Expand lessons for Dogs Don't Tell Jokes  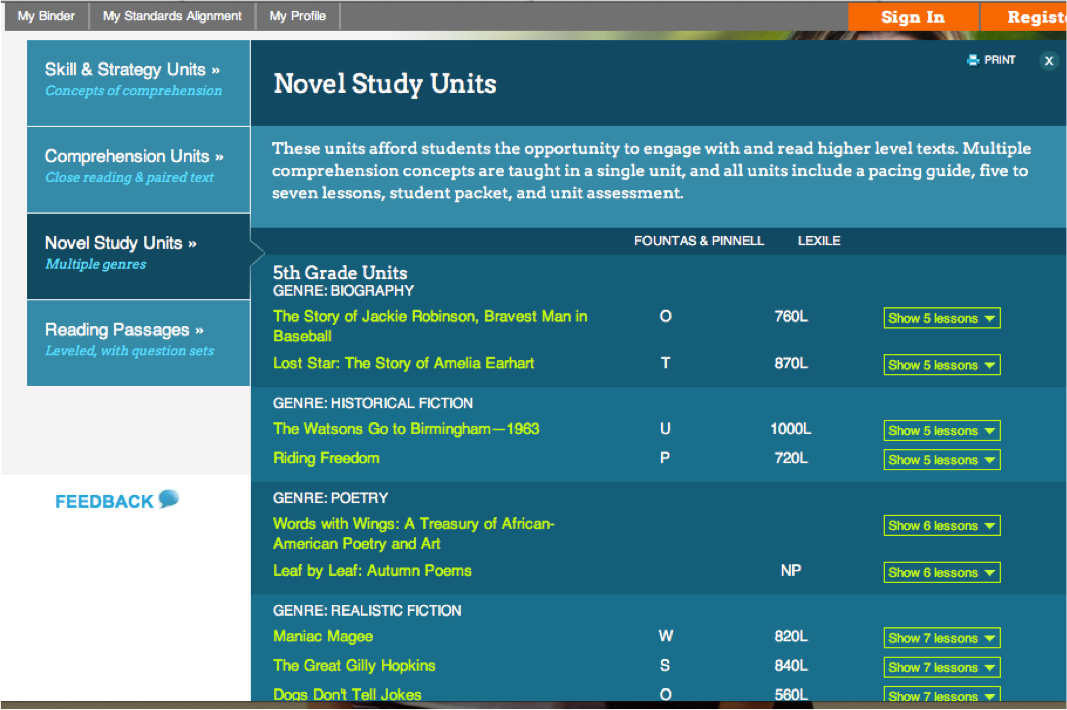(x=942, y=694)
